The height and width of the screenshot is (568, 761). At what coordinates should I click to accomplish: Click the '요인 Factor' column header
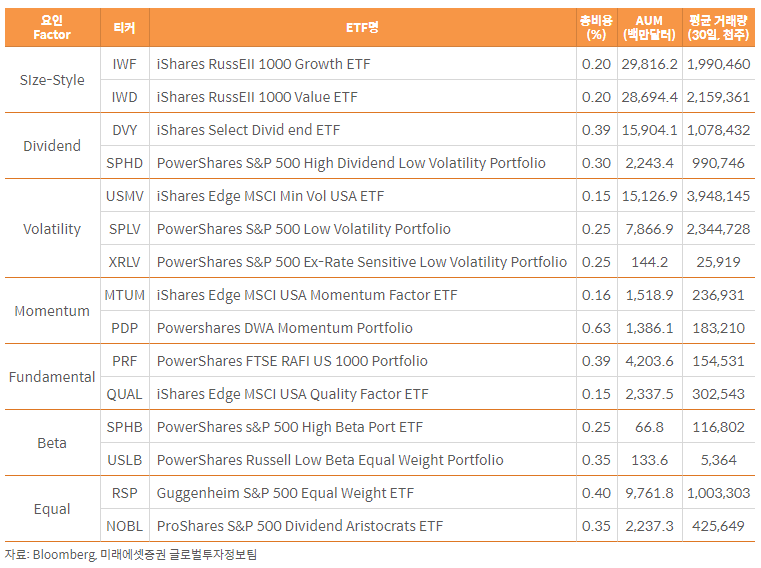click(x=52, y=28)
